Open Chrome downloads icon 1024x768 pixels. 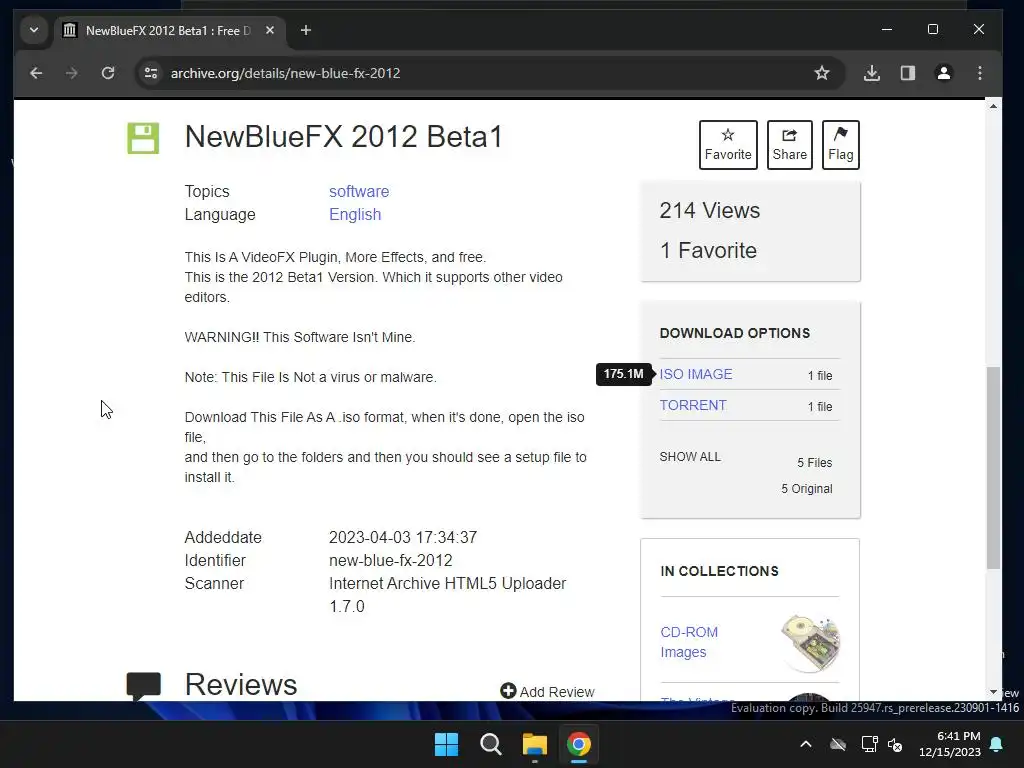click(x=871, y=73)
